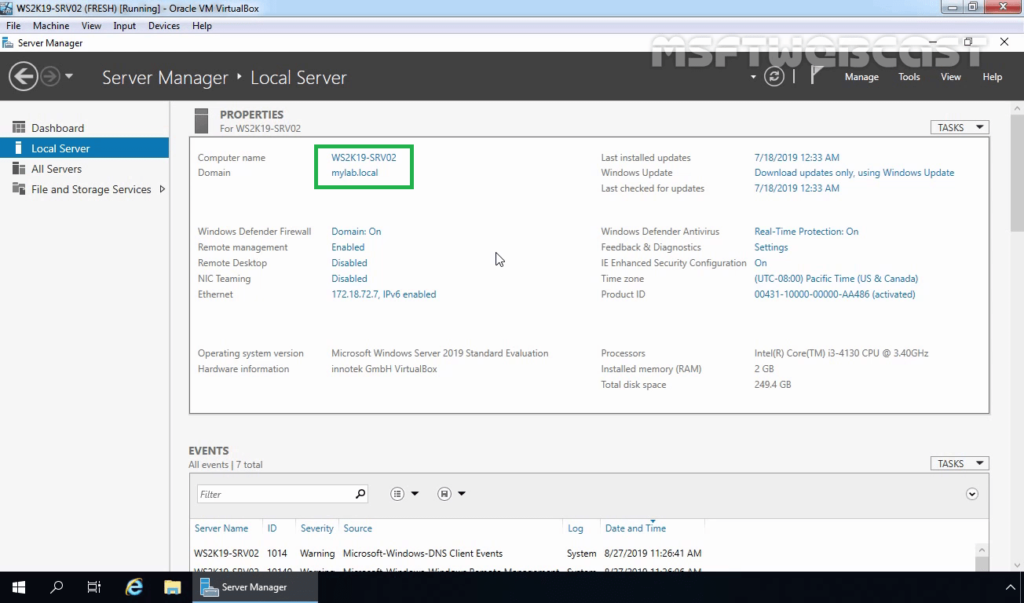Click in the Events Filter field

(275, 494)
